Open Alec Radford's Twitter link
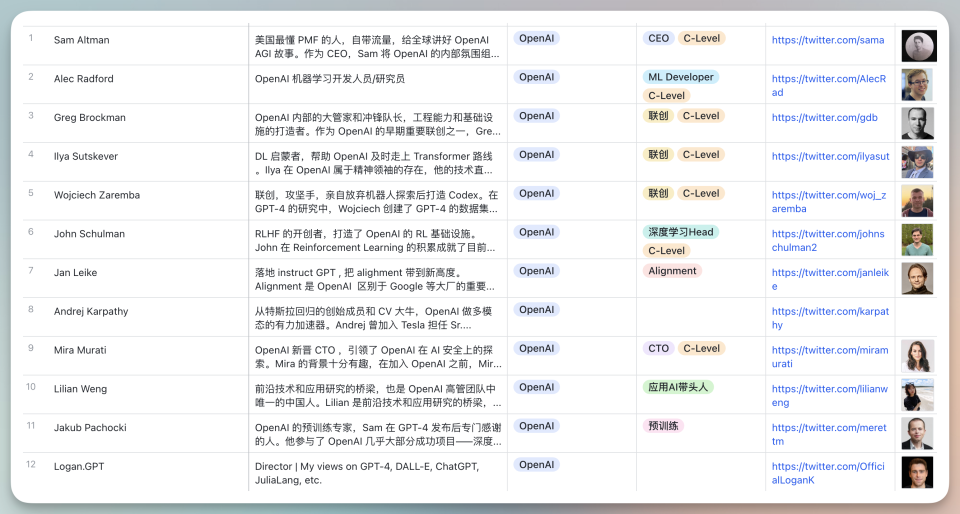Screen dimensions: 960x514 [x=828, y=85]
